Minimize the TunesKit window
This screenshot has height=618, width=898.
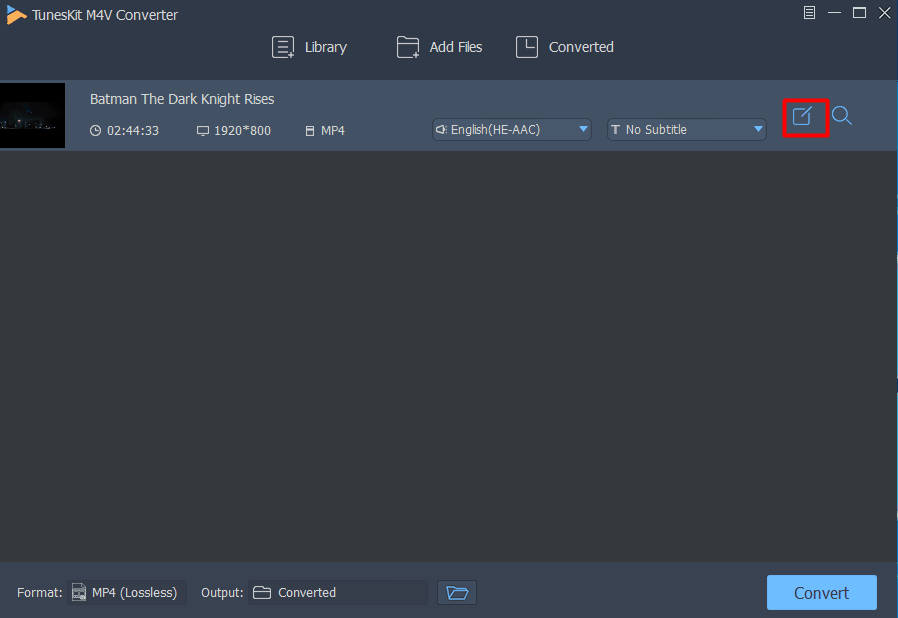click(834, 13)
